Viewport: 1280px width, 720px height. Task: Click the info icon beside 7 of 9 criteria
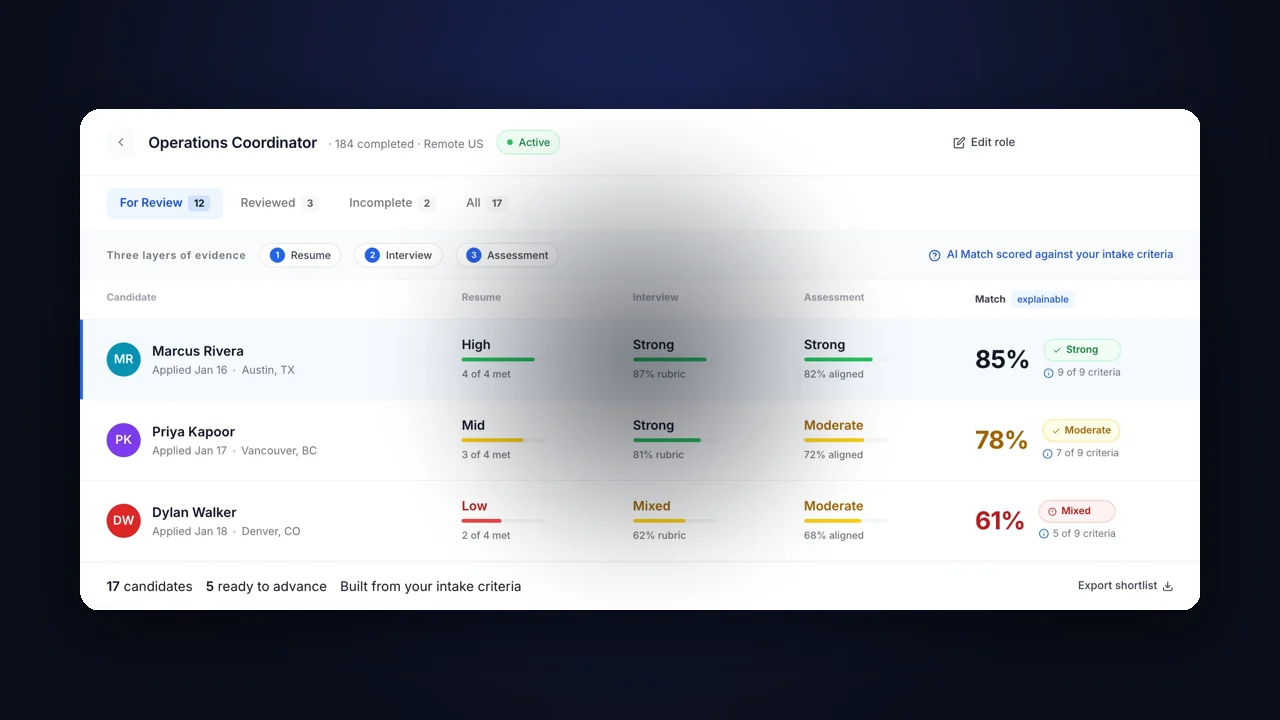(1047, 454)
